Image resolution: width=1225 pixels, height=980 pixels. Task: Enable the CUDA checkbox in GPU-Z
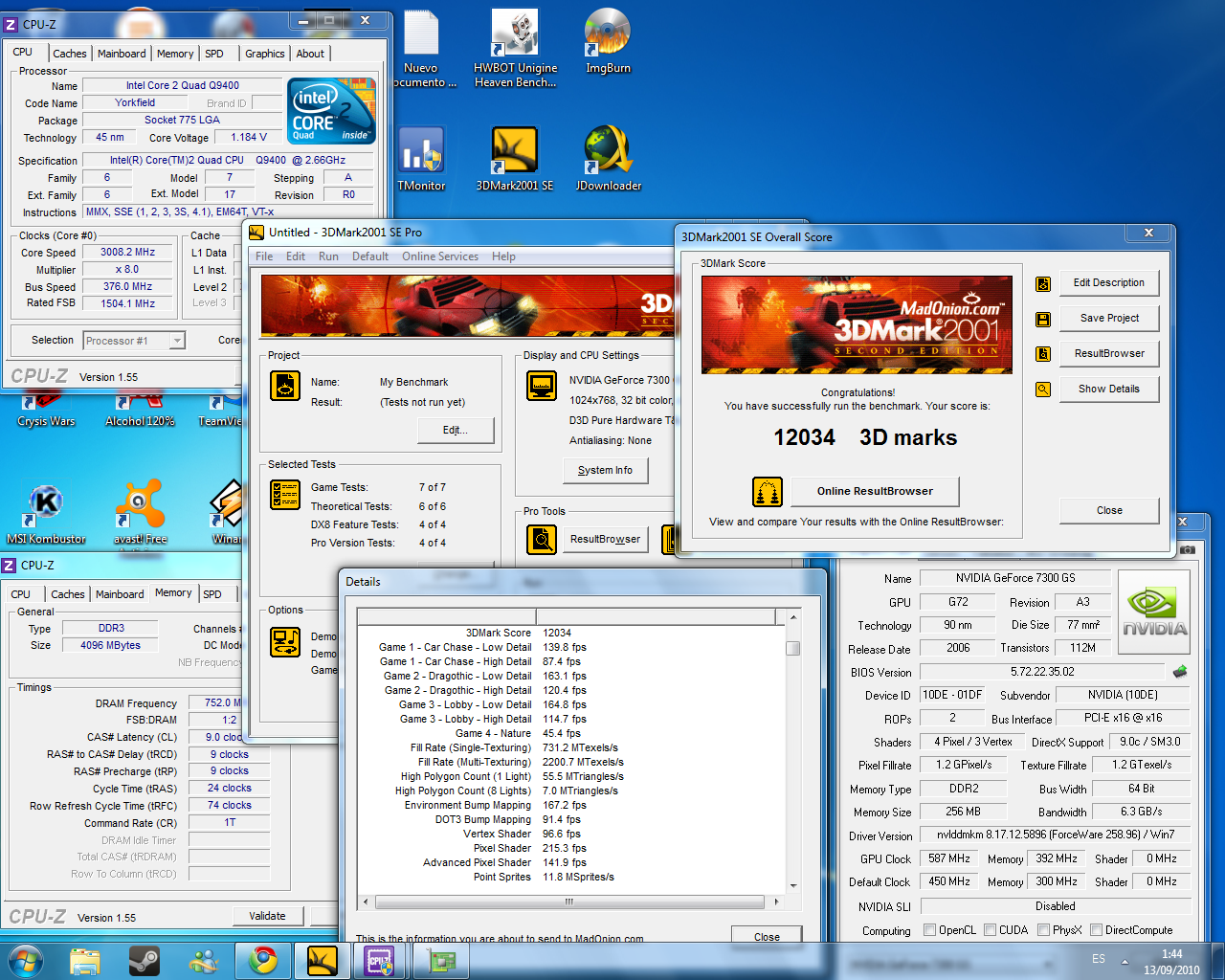990,930
